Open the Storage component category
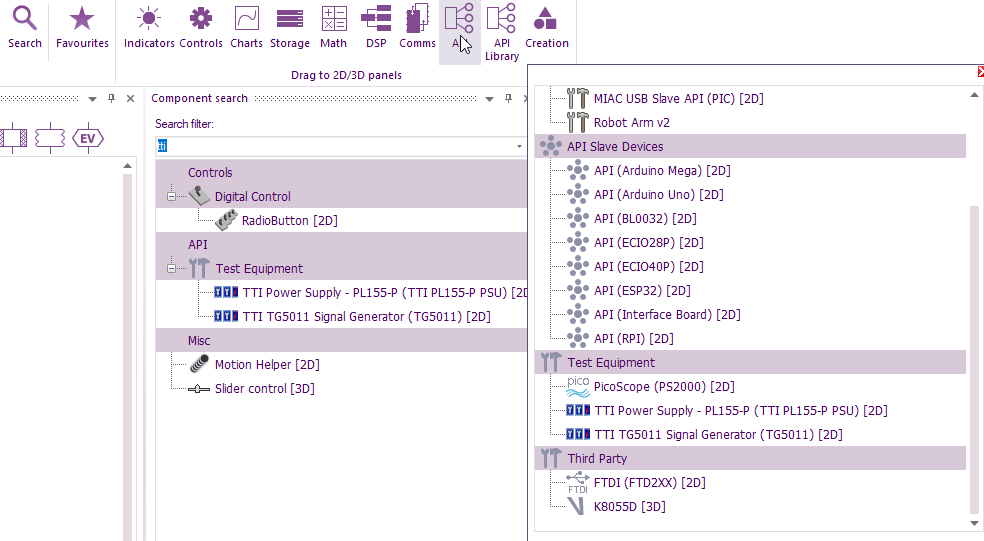Screen dimensions: 984x541 click(x=290, y=27)
